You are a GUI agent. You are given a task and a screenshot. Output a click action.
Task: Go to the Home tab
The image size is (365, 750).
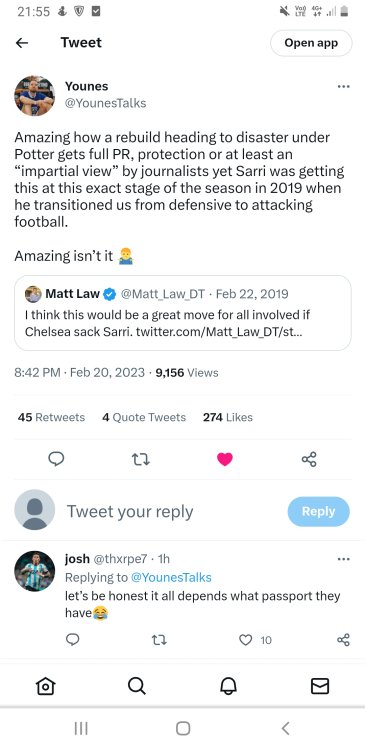[x=45, y=687]
